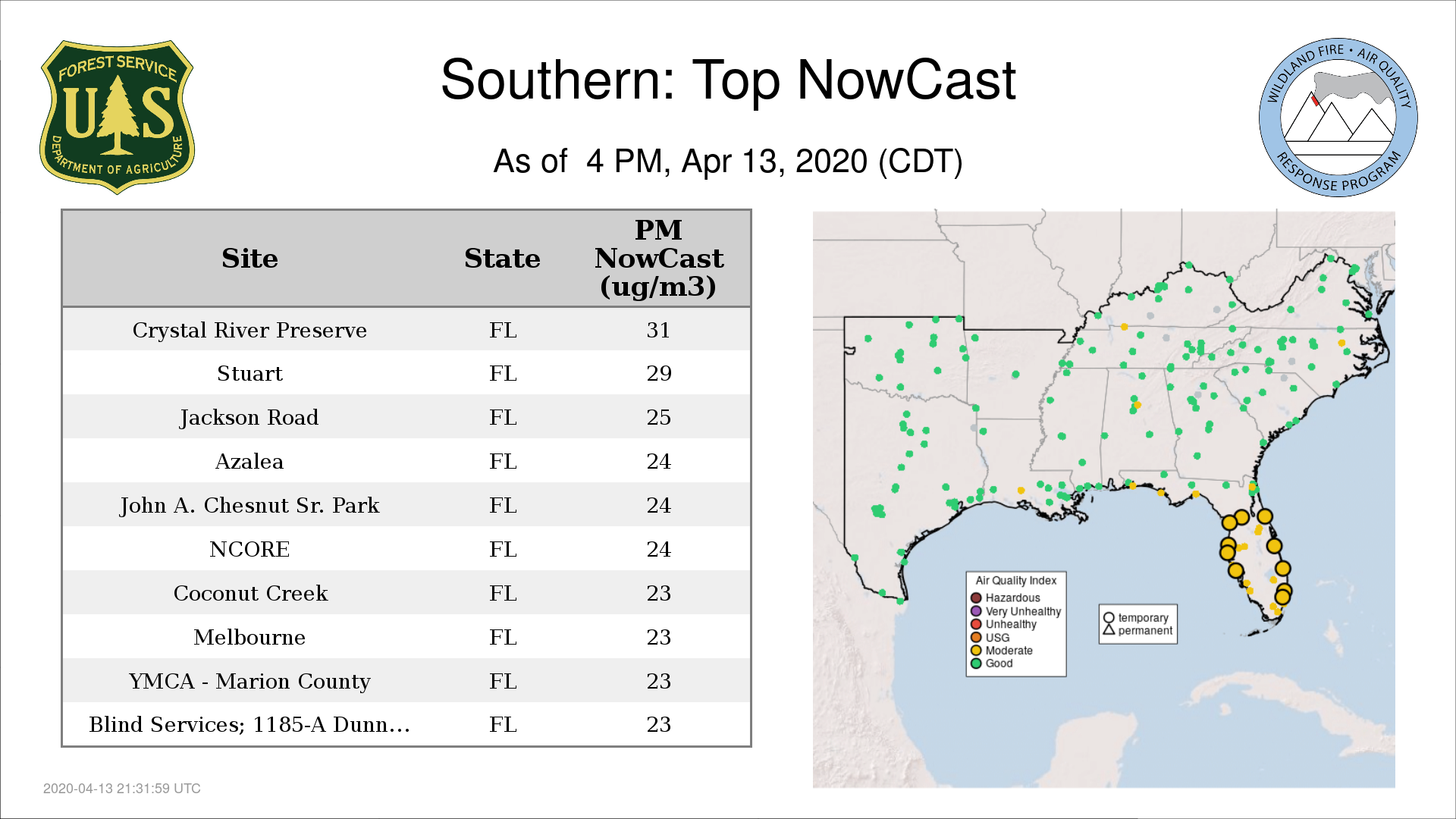Click the temporary circle symbol in legend
Screen dimensions: 1456x819
[1109, 618]
